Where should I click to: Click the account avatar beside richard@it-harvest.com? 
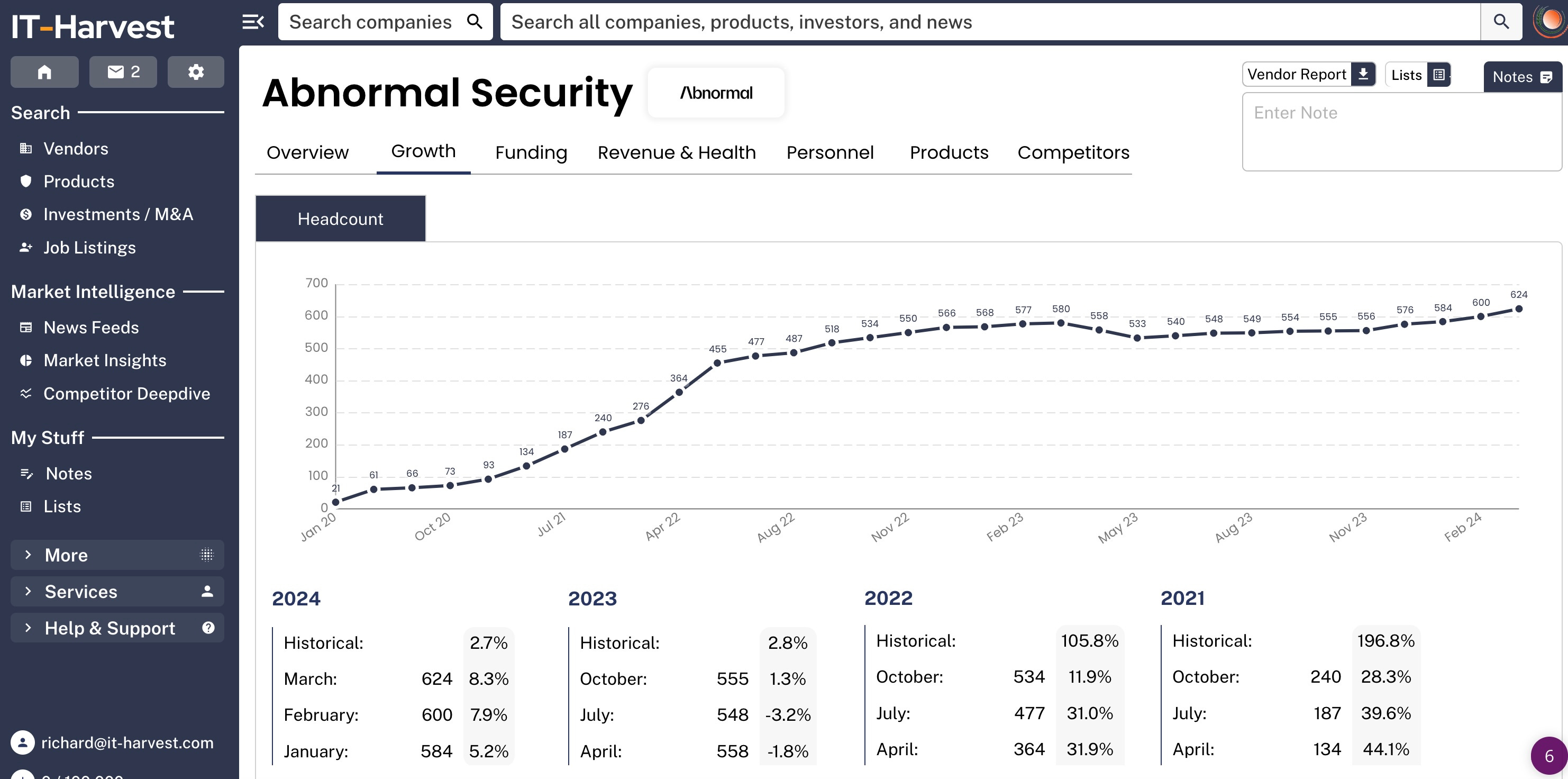click(23, 742)
